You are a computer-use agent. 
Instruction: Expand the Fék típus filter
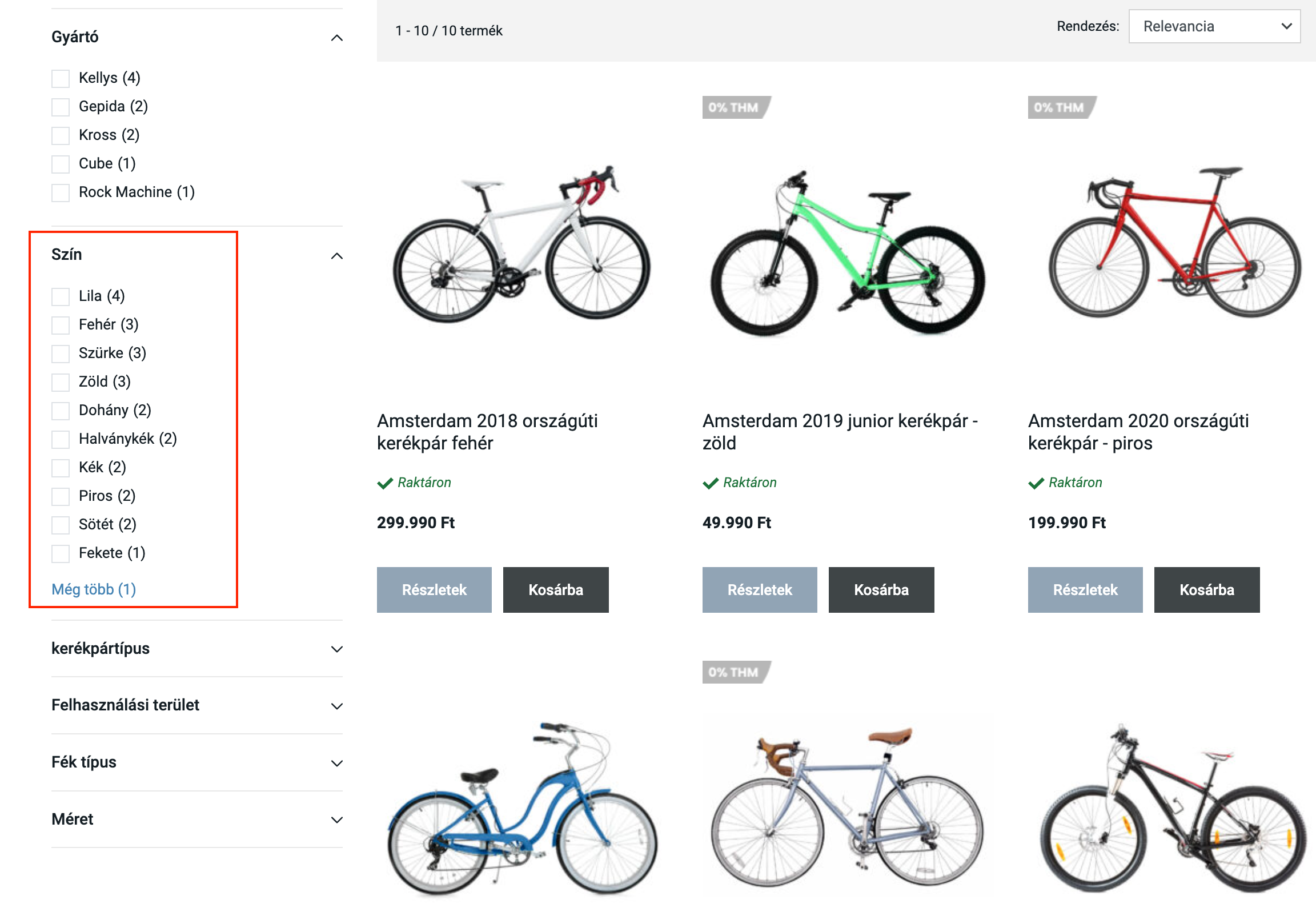pos(337,763)
